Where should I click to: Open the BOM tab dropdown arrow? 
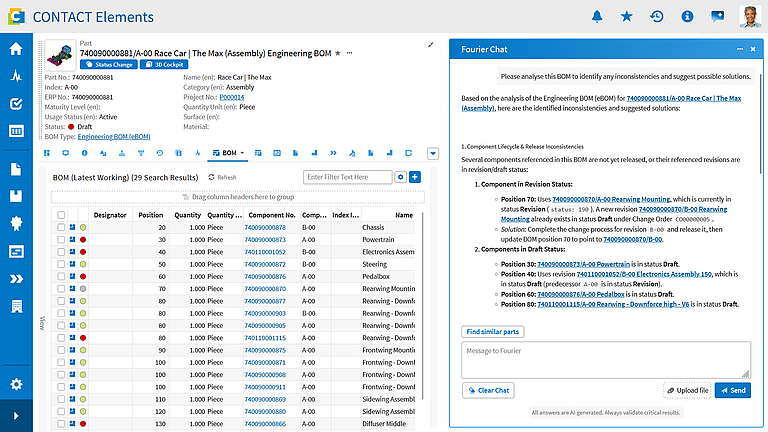[242, 153]
